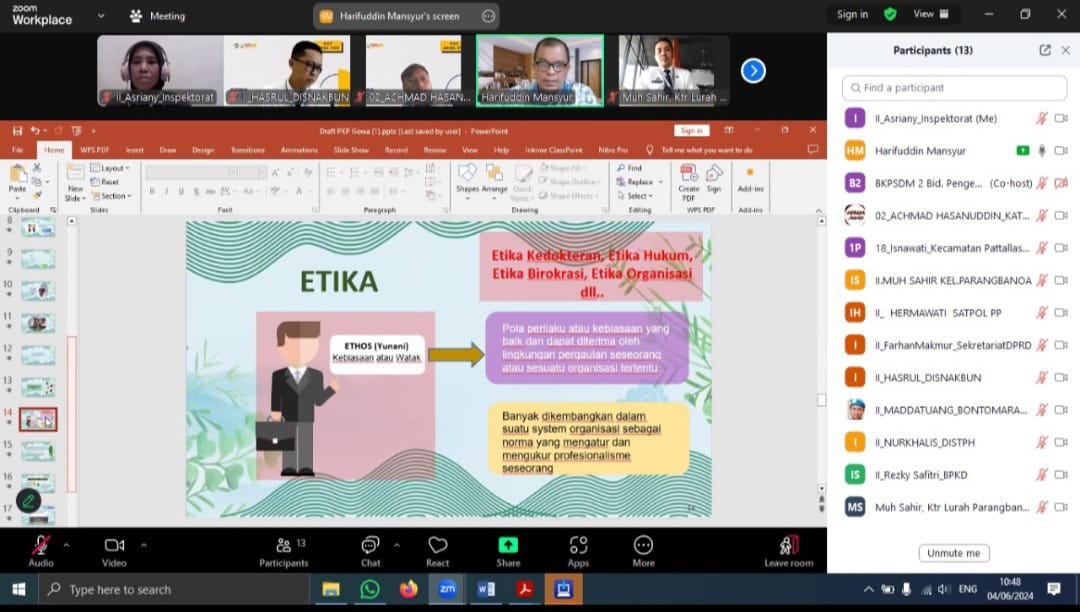Click the green Share screen button
The width and height of the screenshot is (1080, 612).
tap(508, 551)
